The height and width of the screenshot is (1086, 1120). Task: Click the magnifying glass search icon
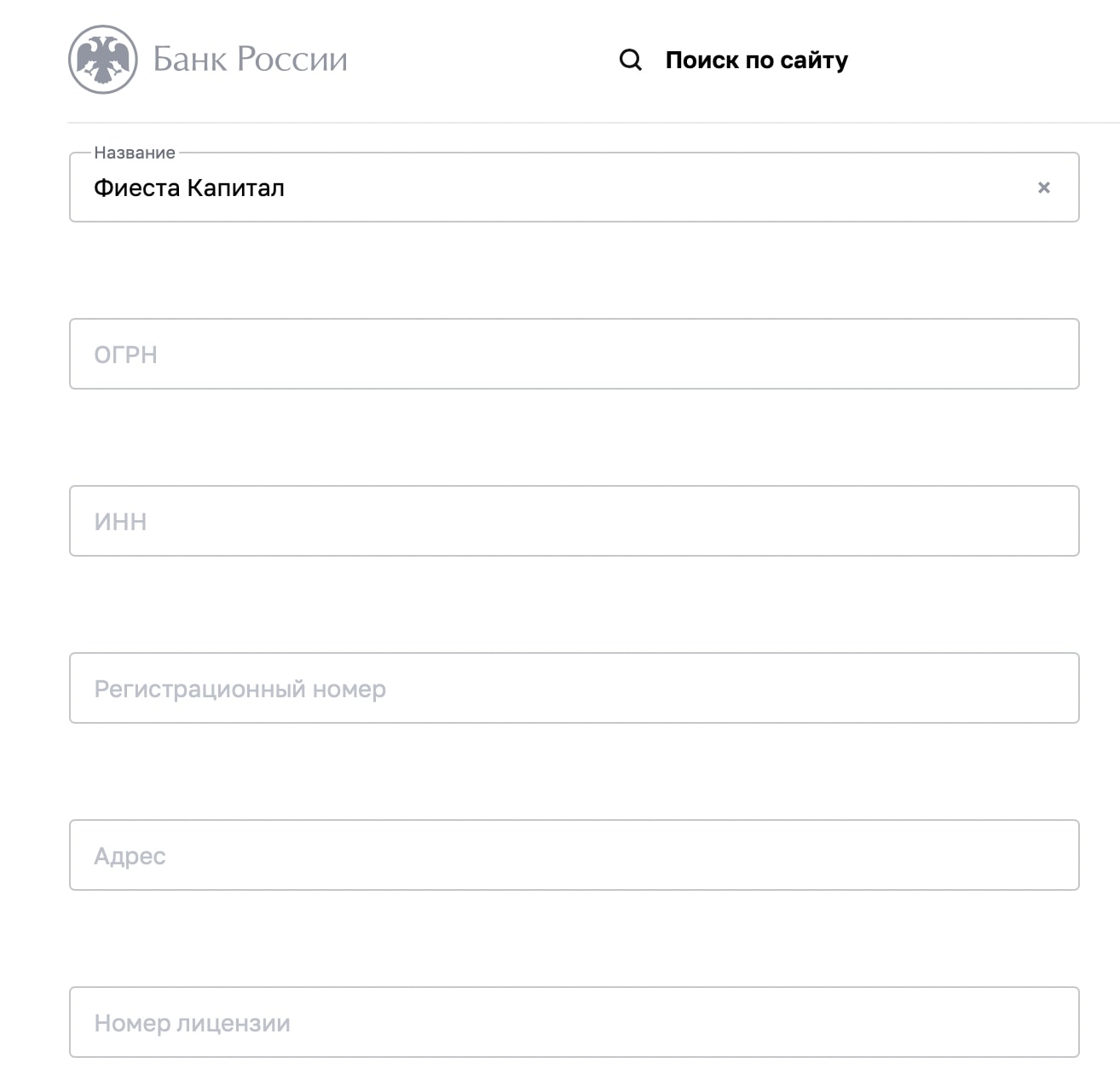[x=631, y=60]
